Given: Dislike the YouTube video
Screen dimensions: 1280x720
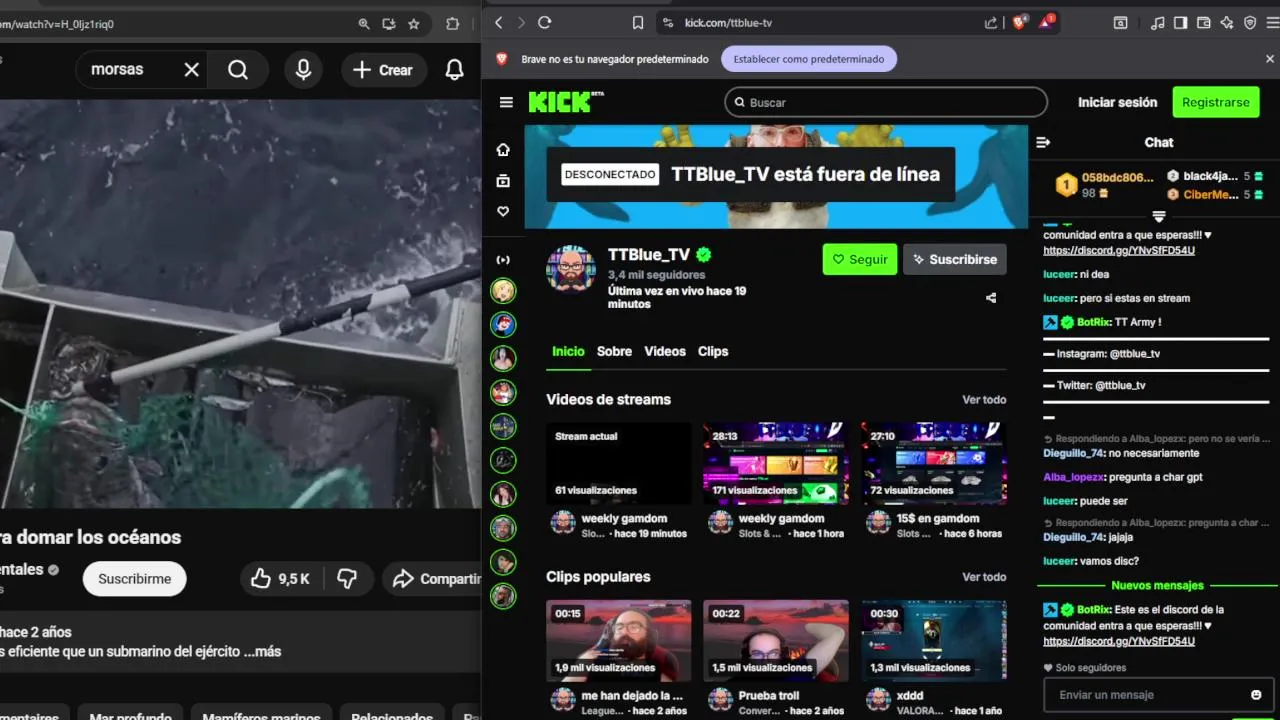Looking at the screenshot, I should 347,578.
